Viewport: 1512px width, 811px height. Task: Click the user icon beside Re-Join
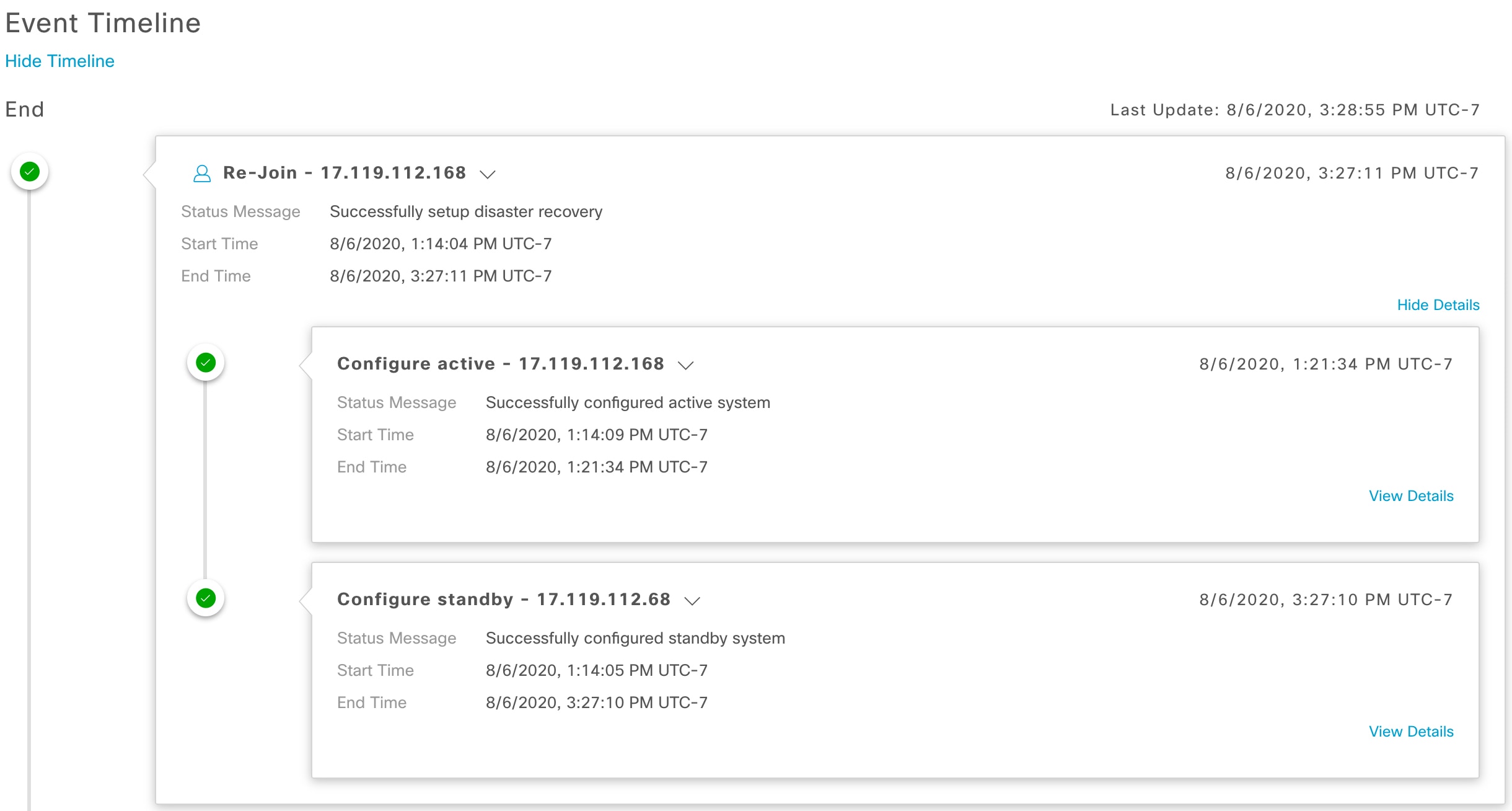[x=202, y=173]
